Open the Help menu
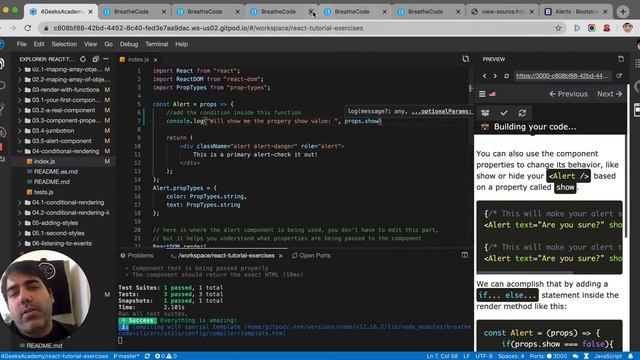The image size is (640, 360). click(182, 44)
